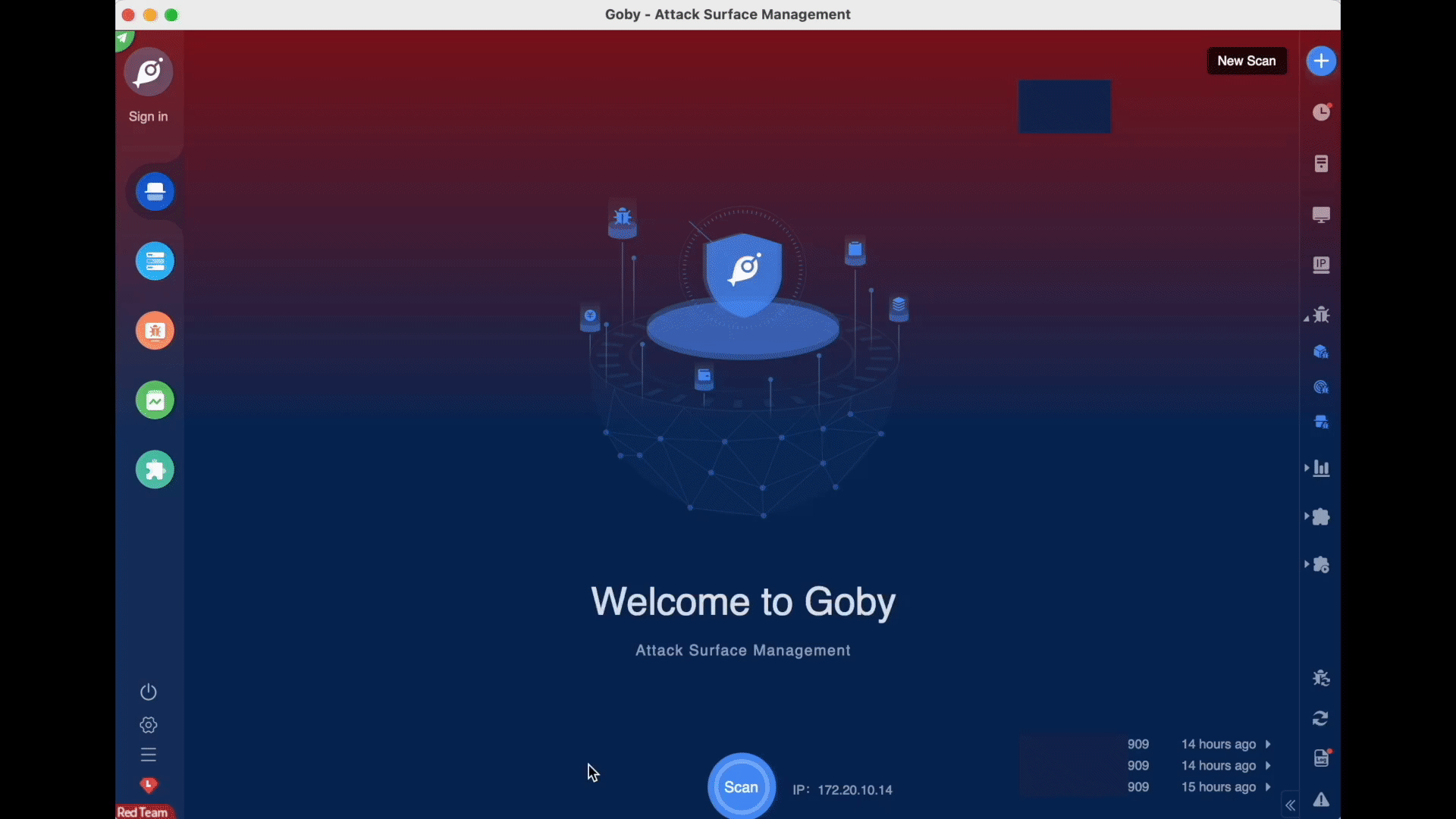Click the Attack Surface Management subtitle
1456x819 pixels.
pyautogui.click(x=743, y=651)
